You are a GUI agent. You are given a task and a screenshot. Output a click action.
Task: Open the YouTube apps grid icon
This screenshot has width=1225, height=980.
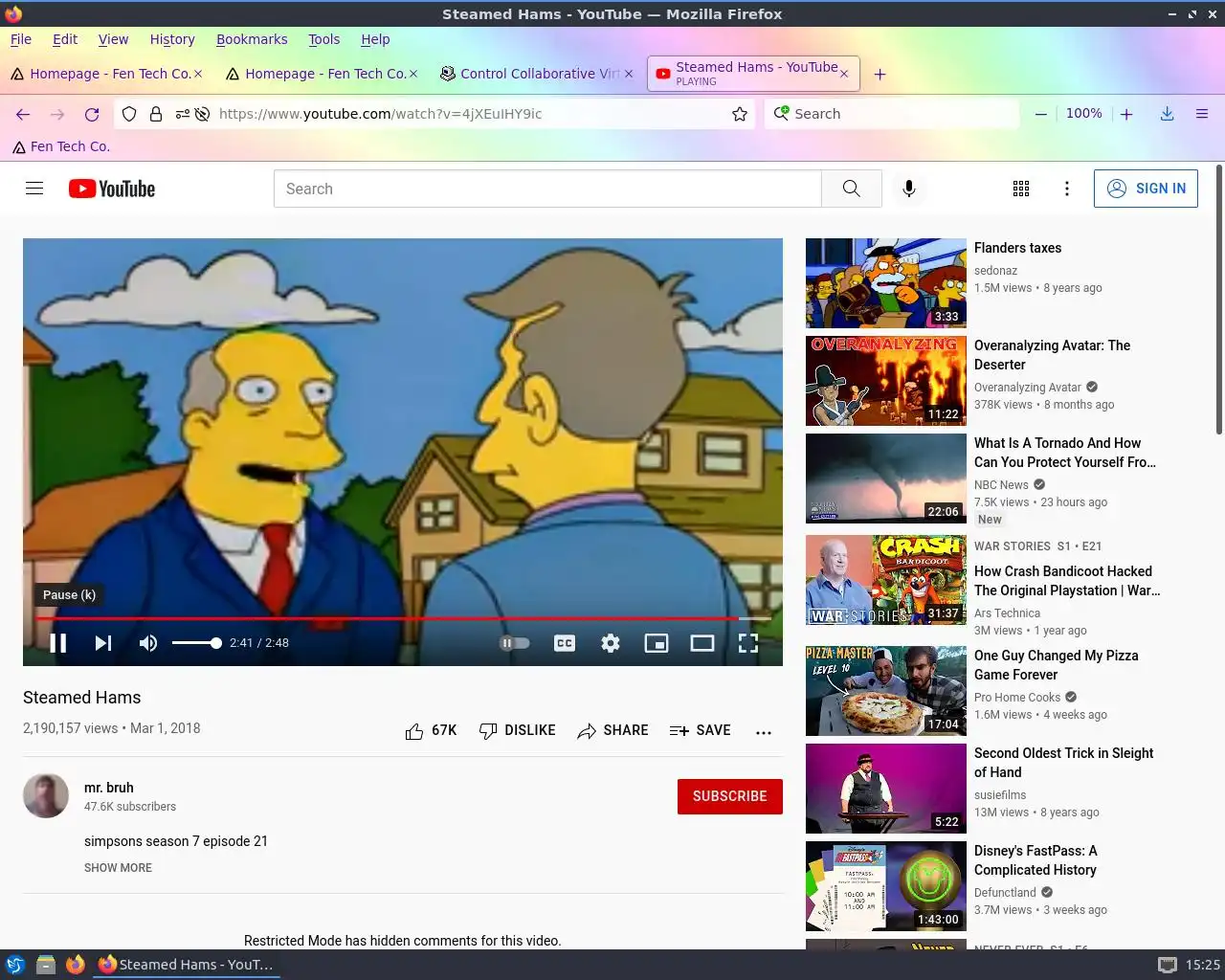point(1021,189)
